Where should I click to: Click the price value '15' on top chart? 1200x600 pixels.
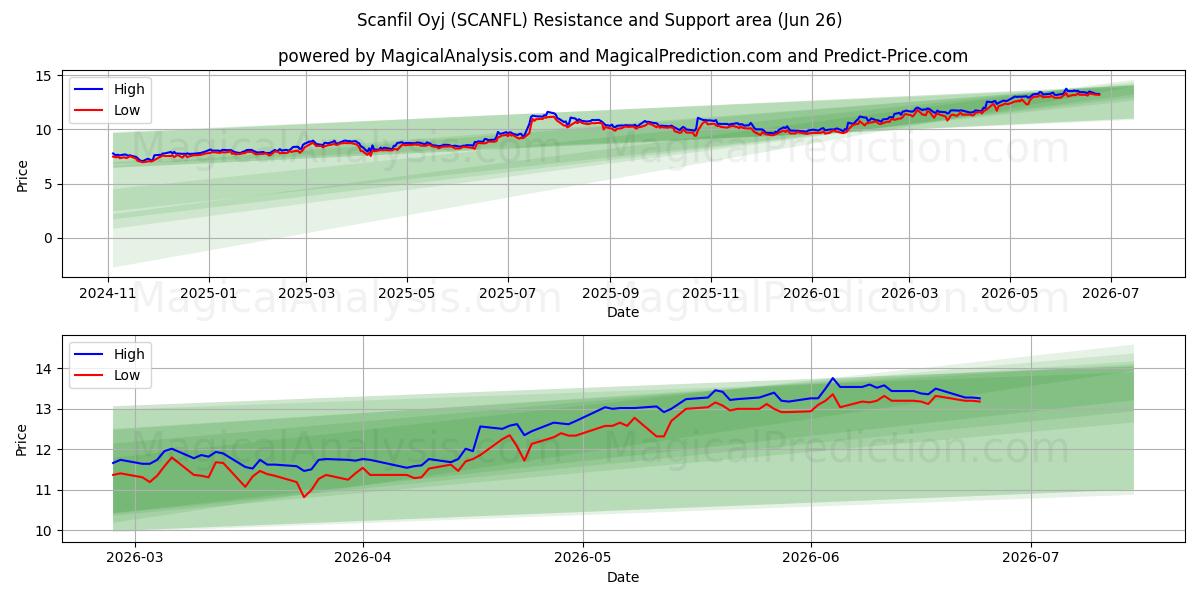click(46, 76)
